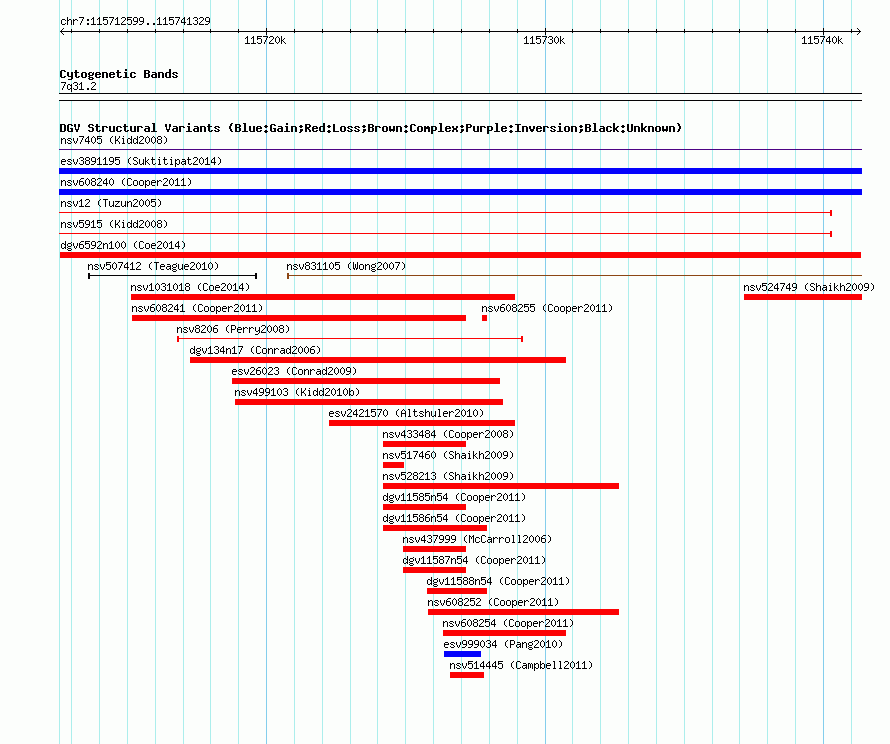Click the nsv517460 (Shaikh2009) label
Image resolution: width=890 pixels, height=744 pixels.
[448, 455]
